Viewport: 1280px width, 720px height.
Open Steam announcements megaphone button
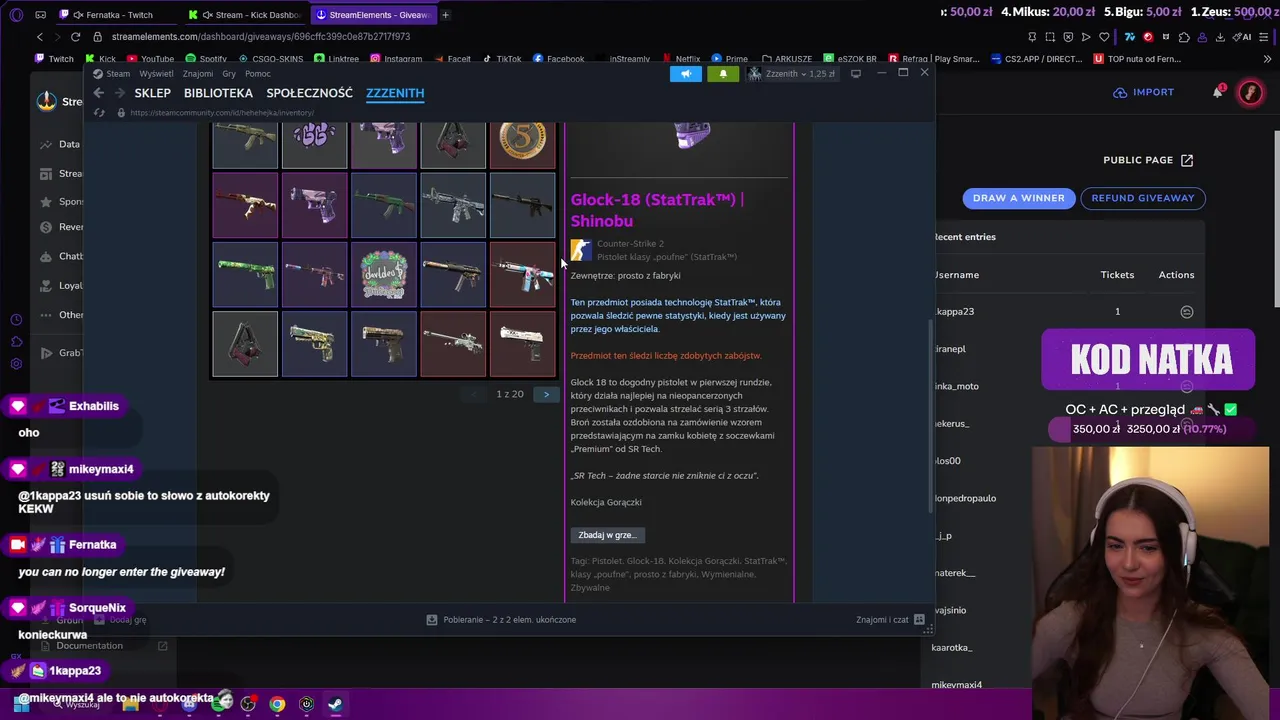tap(686, 74)
